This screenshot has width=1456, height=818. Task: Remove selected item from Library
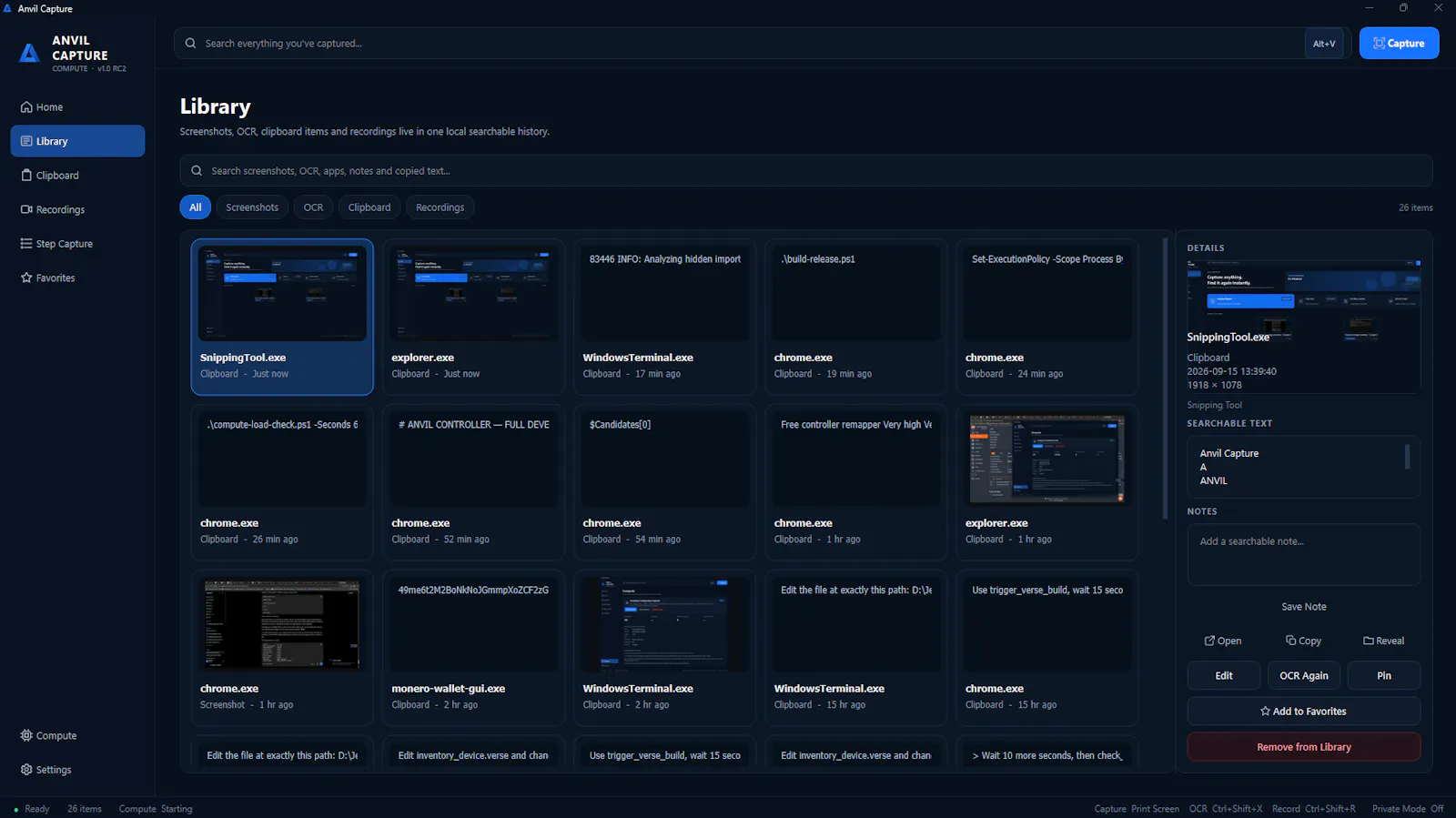tap(1304, 747)
